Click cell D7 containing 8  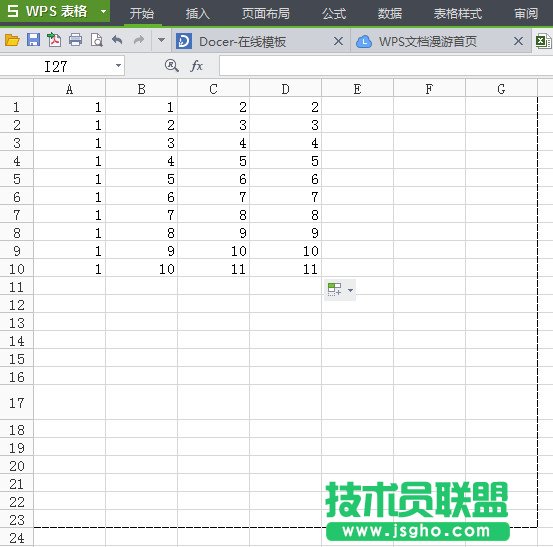(285, 215)
